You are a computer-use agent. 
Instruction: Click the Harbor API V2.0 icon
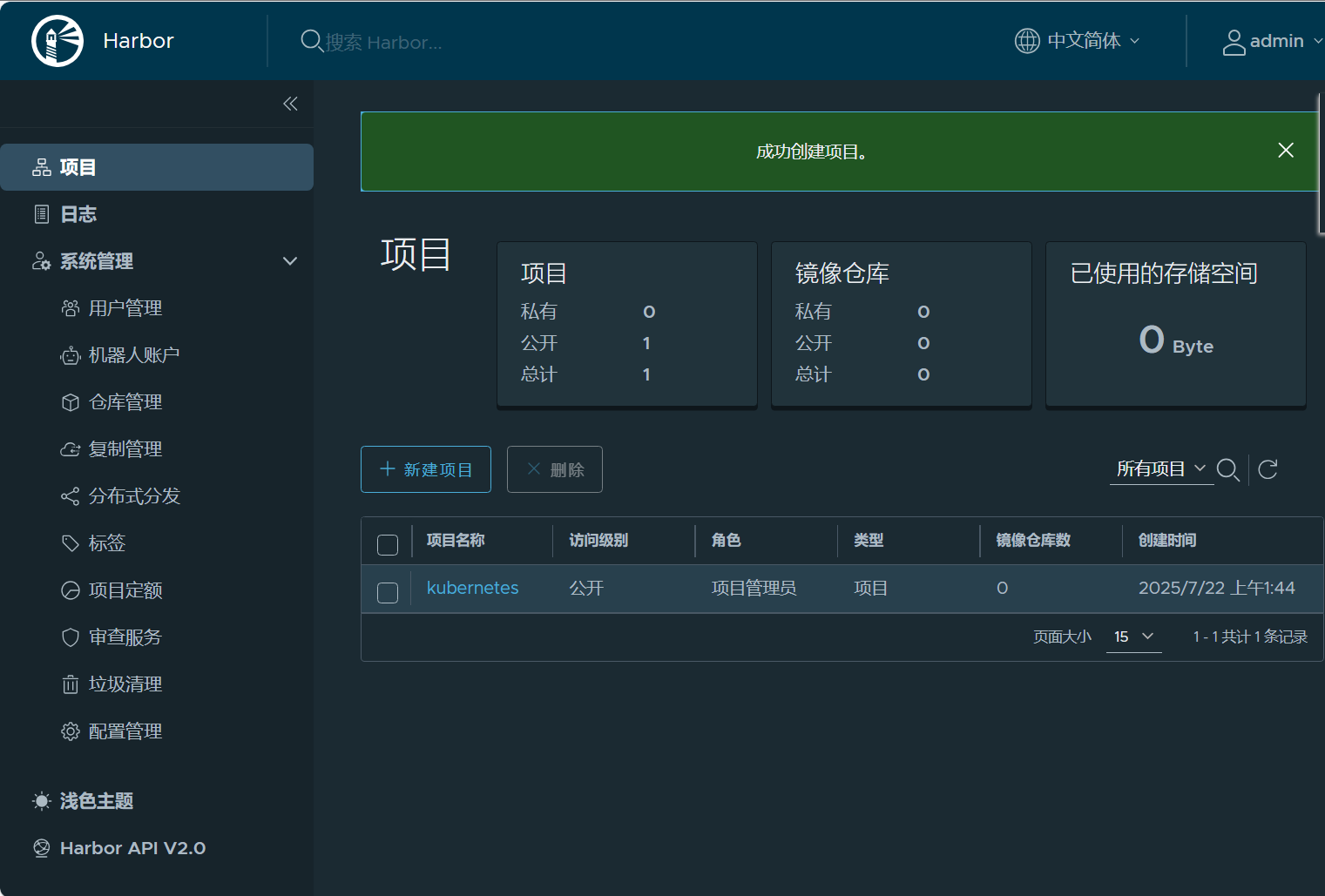[x=42, y=848]
